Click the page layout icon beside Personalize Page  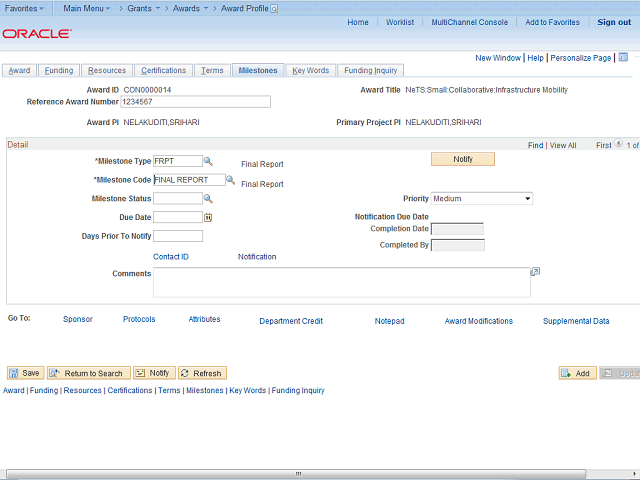pyautogui.click(x=623, y=57)
